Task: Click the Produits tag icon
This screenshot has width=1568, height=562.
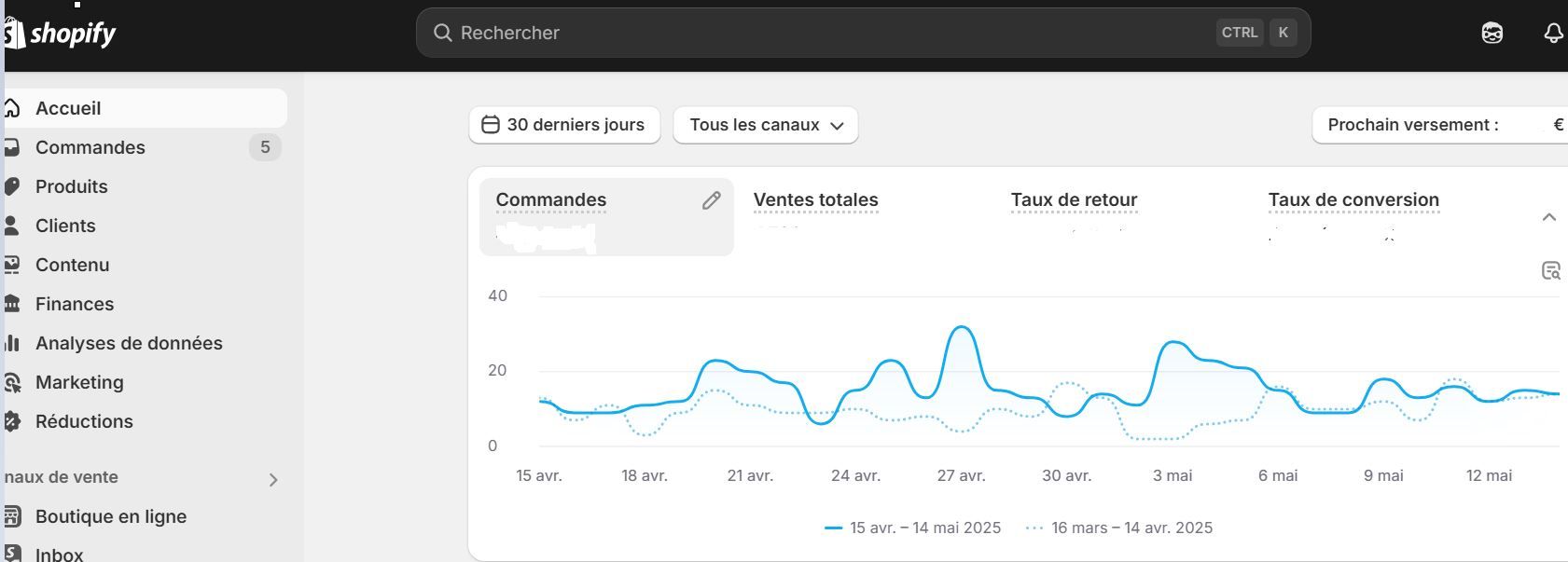Action: (x=12, y=186)
